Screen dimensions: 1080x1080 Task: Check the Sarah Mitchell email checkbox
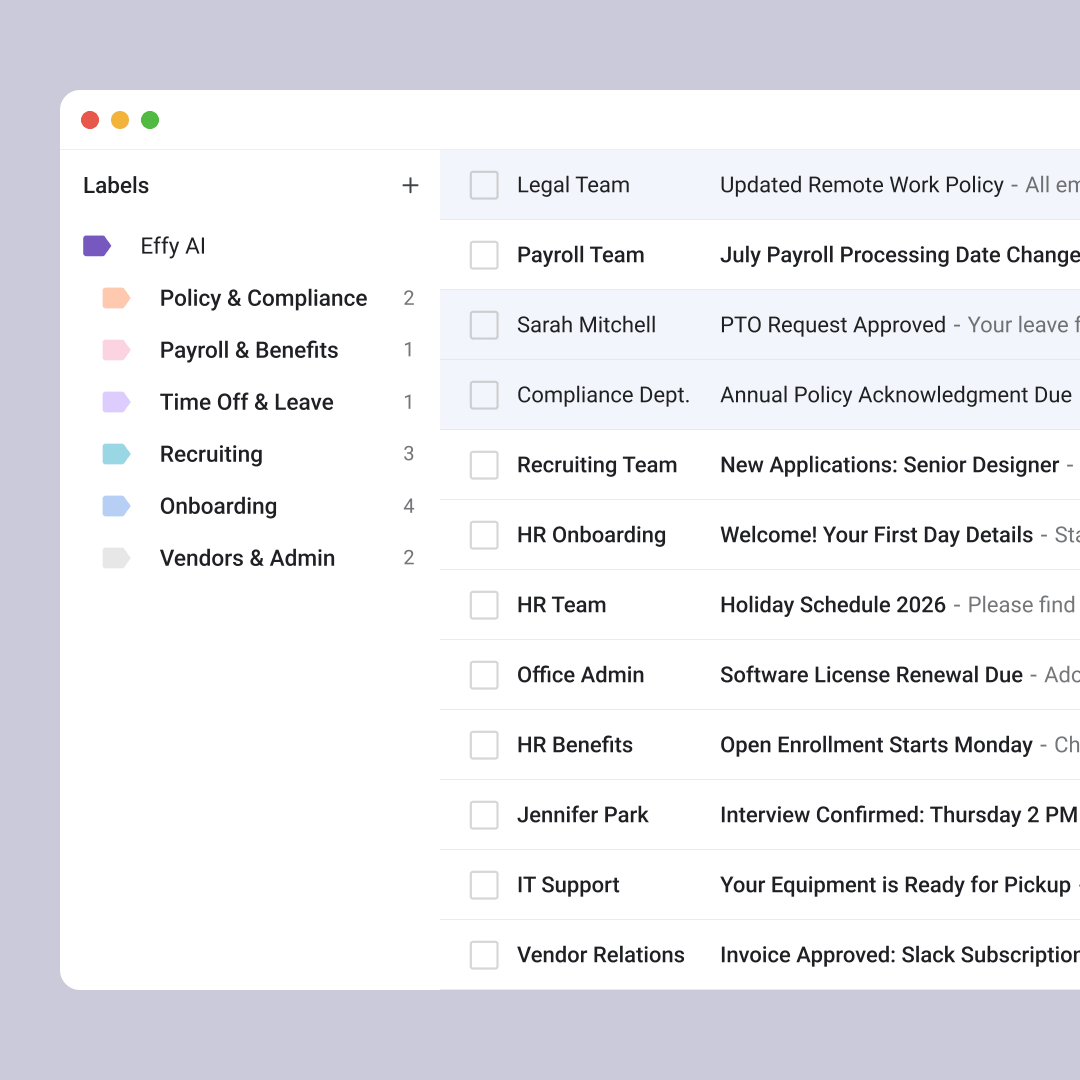point(484,325)
